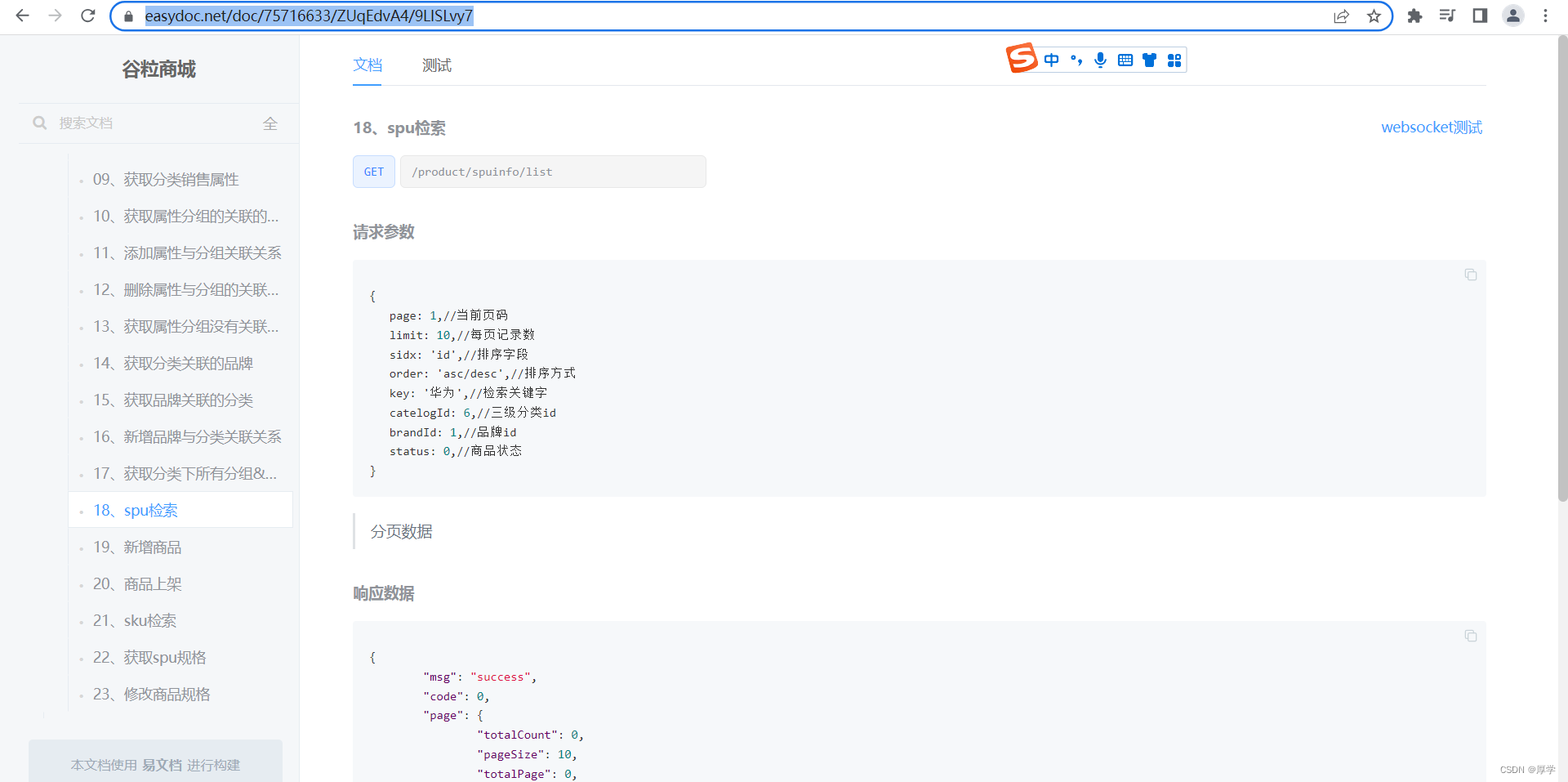This screenshot has width=1568, height=782.
Task: Open doc 20、商品上架
Action: point(137,583)
